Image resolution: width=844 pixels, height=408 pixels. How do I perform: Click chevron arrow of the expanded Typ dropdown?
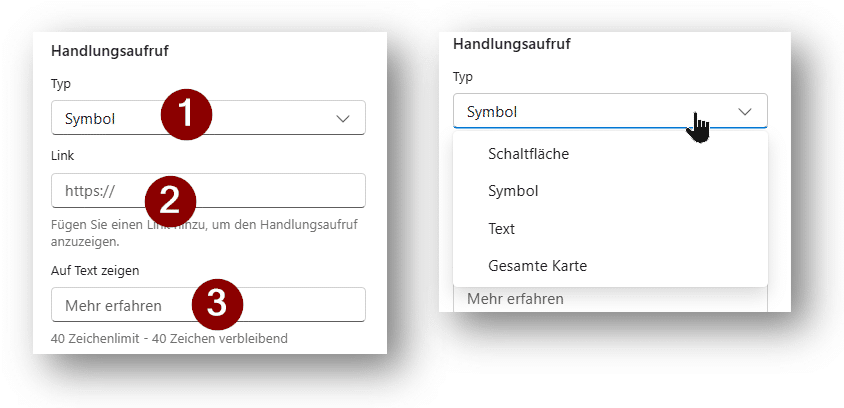(745, 112)
